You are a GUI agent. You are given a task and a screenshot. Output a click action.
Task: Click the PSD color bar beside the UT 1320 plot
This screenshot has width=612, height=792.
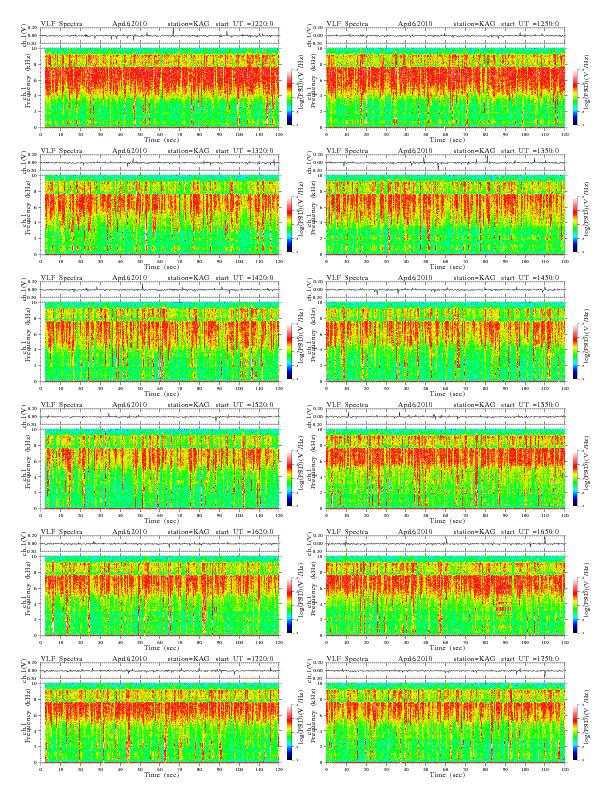click(x=289, y=224)
